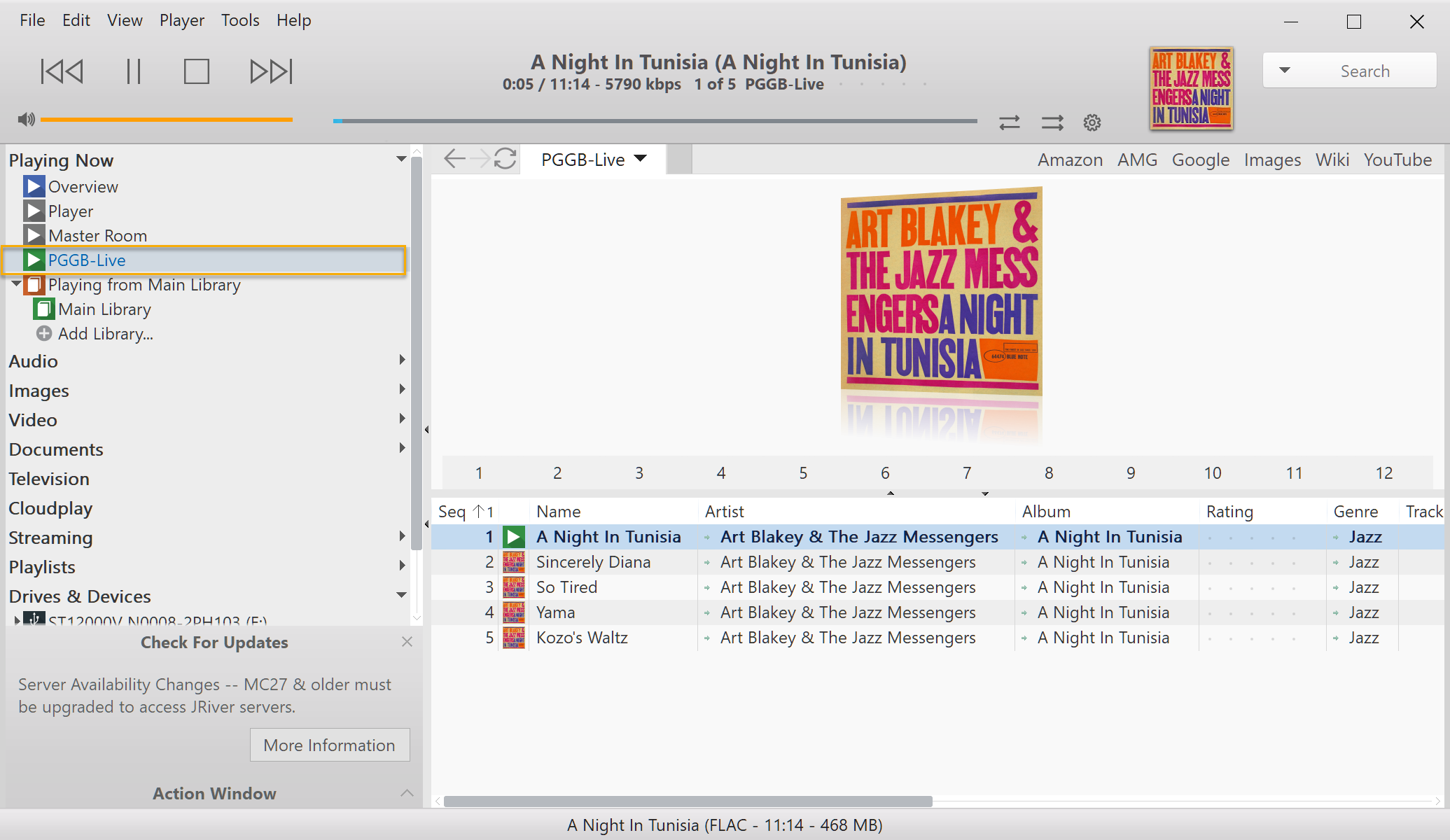Seek on the playback progress bar
The width and height of the screenshot is (1450, 840).
[655, 121]
